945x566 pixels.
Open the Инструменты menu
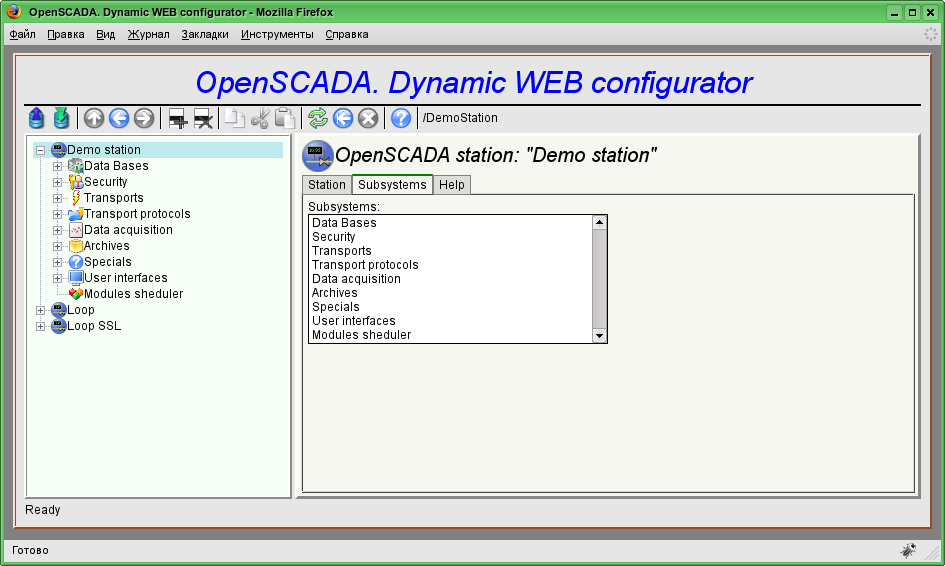click(277, 34)
